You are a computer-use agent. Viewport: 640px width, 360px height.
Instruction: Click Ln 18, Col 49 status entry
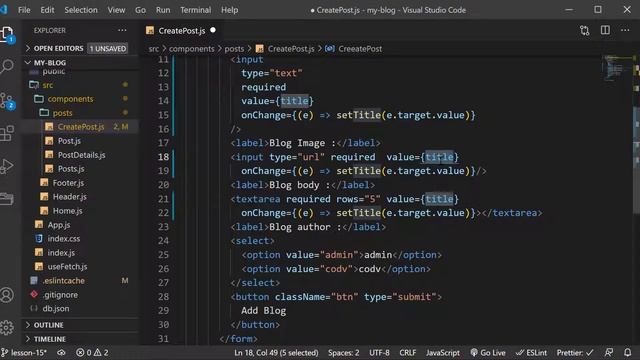tap(276, 352)
